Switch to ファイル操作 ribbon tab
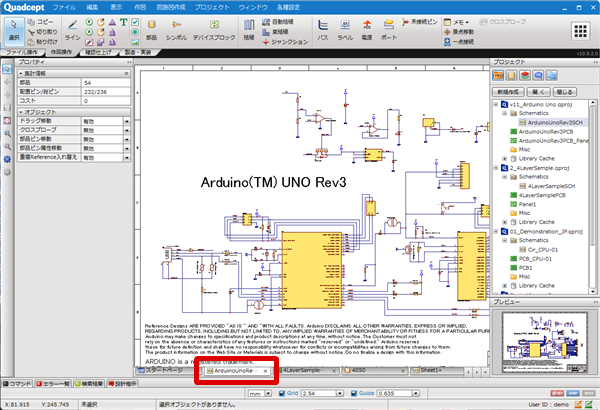The width and height of the screenshot is (600, 410). point(22,52)
